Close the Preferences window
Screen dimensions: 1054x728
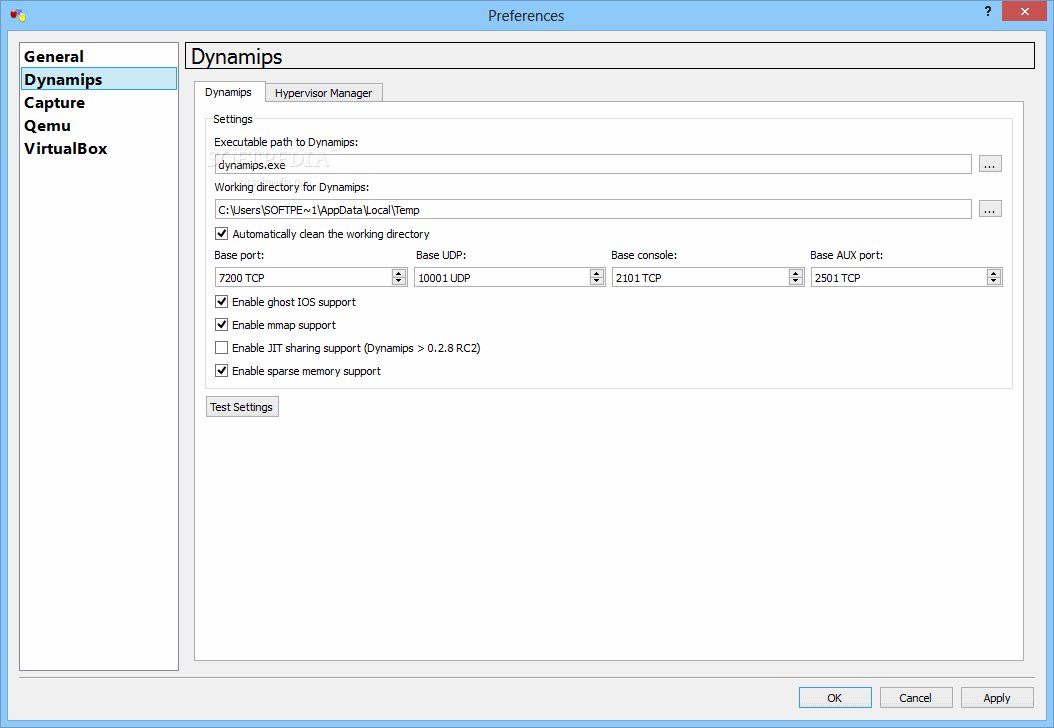click(1024, 11)
